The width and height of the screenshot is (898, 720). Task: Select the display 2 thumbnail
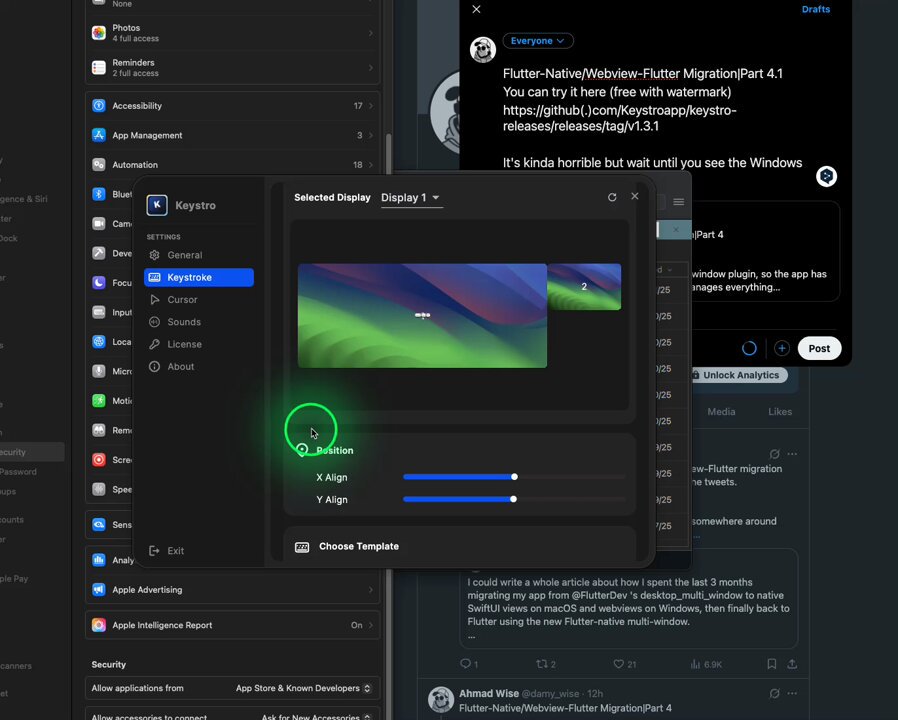[x=584, y=286]
